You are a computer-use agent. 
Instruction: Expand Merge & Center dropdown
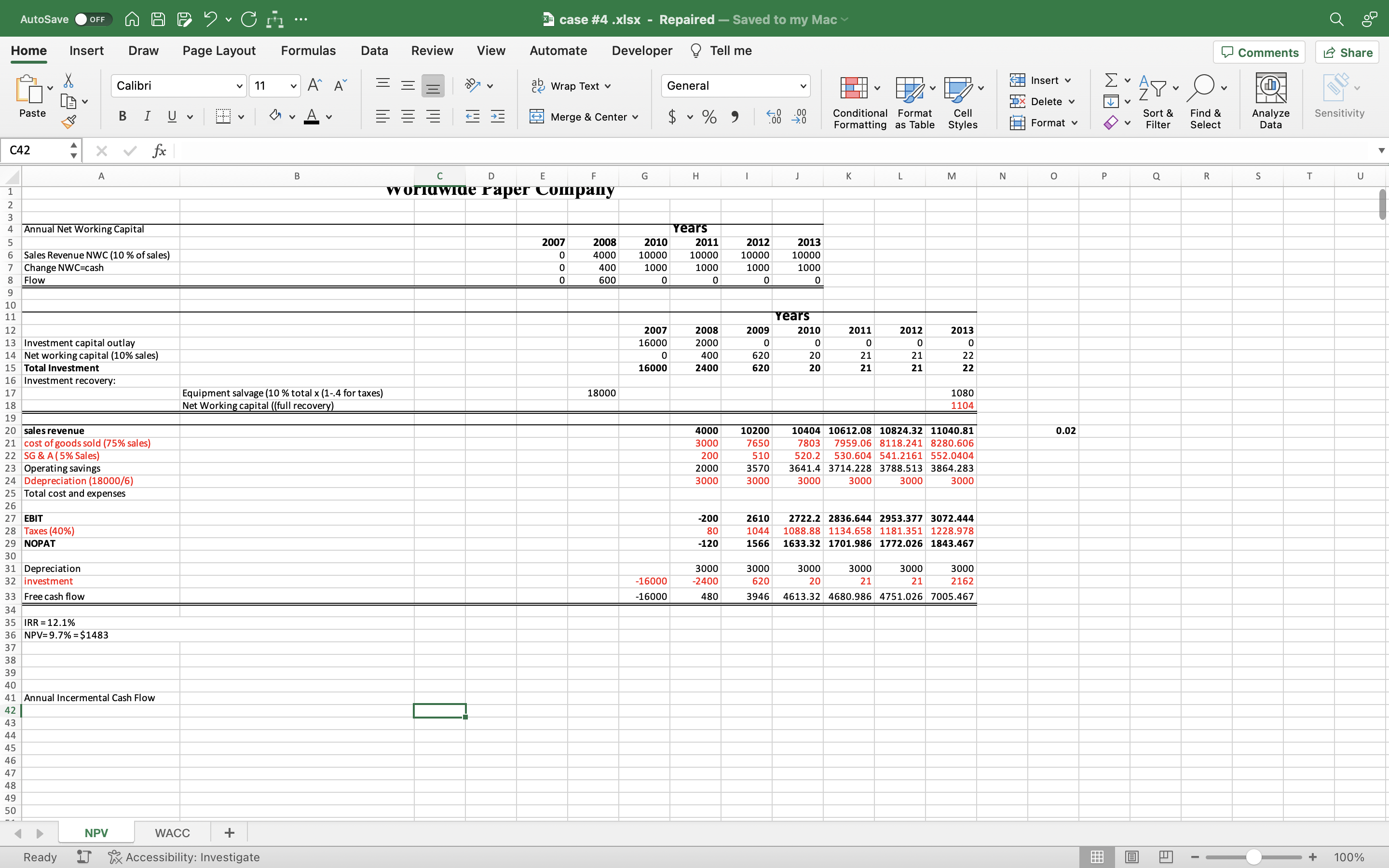[x=635, y=117]
